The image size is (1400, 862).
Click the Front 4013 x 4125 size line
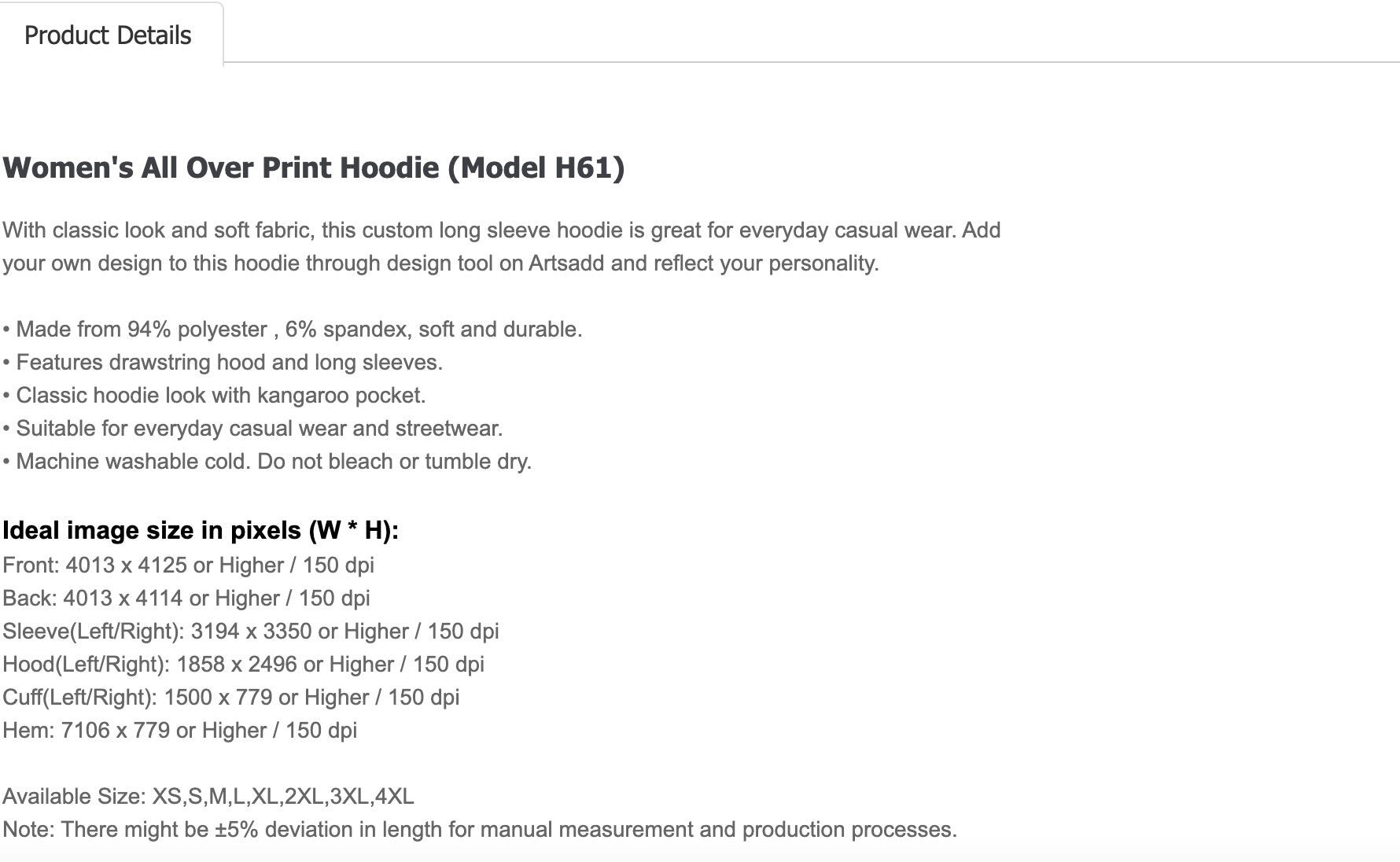pos(188,565)
